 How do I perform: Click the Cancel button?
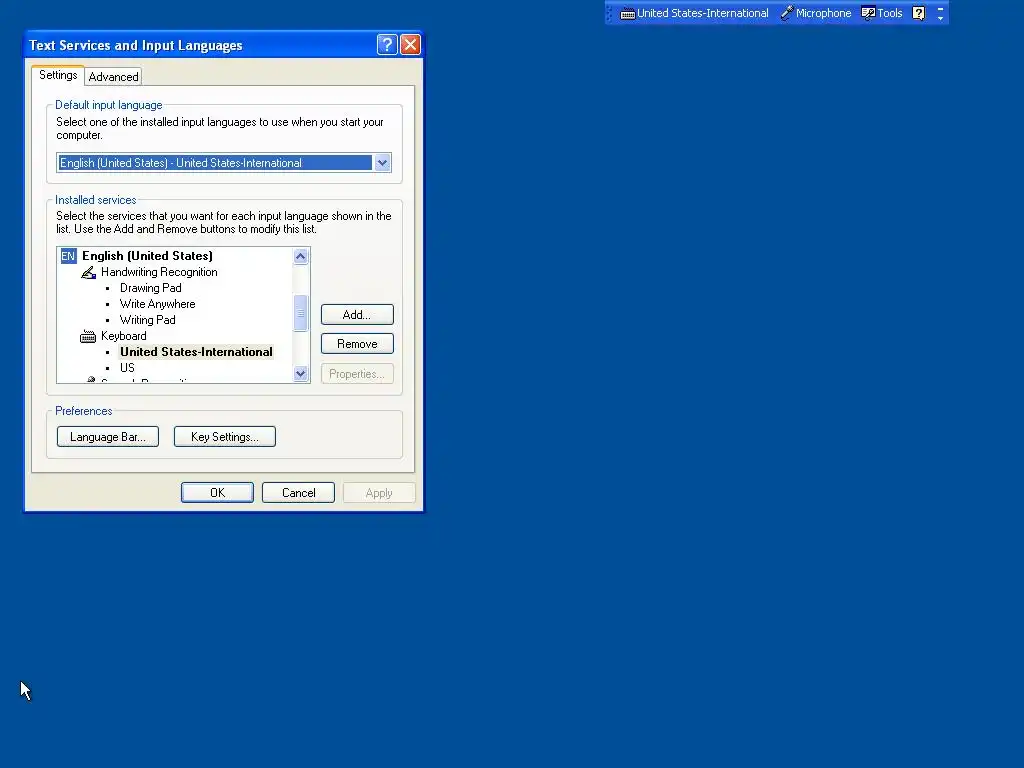(x=298, y=493)
